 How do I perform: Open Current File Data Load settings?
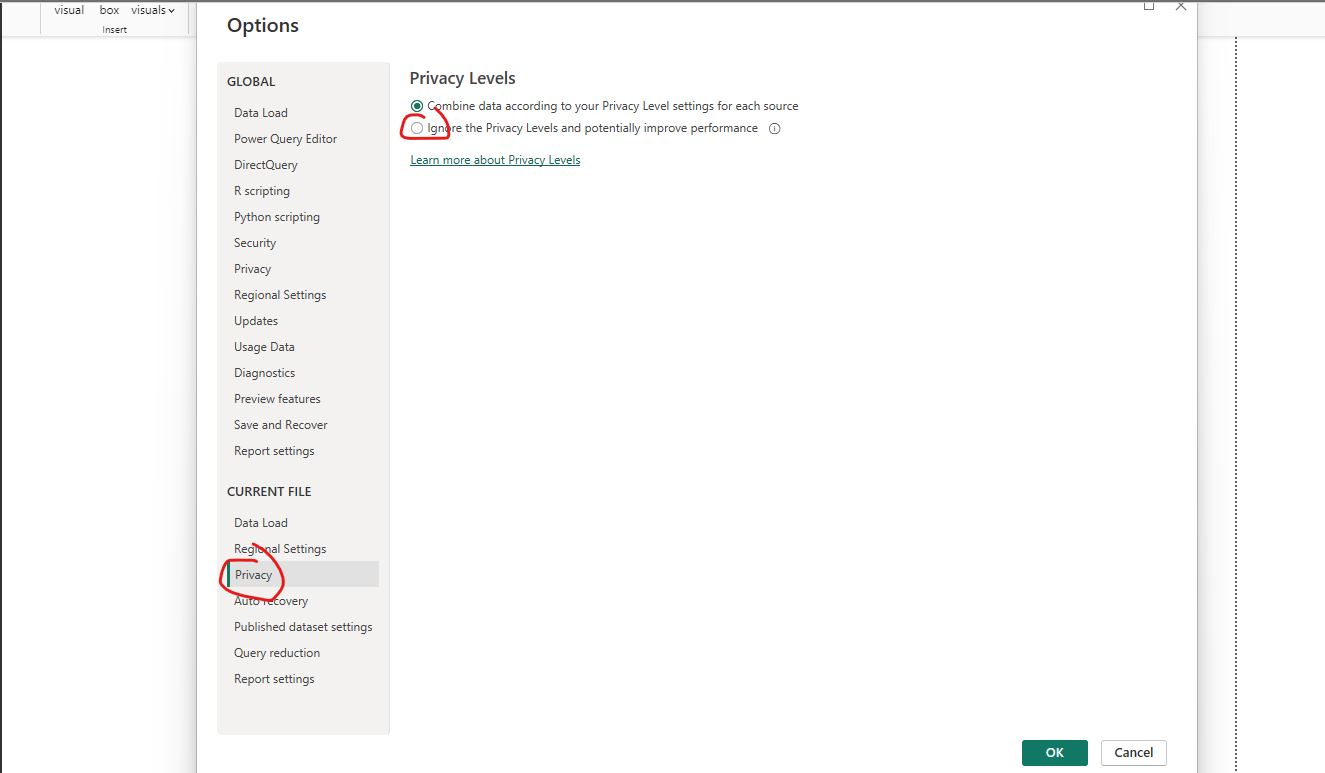coord(261,523)
